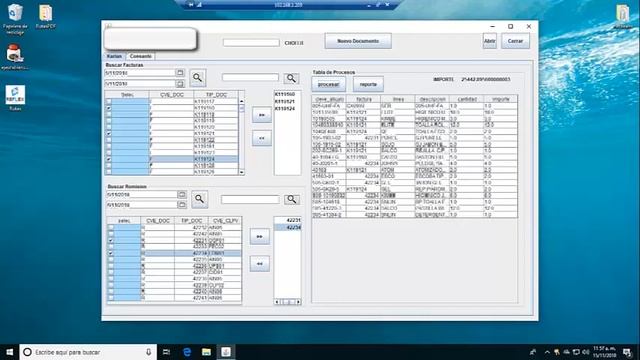This screenshot has height=360, width=640.
Task: Click the Abrir button
Action: 490,41
